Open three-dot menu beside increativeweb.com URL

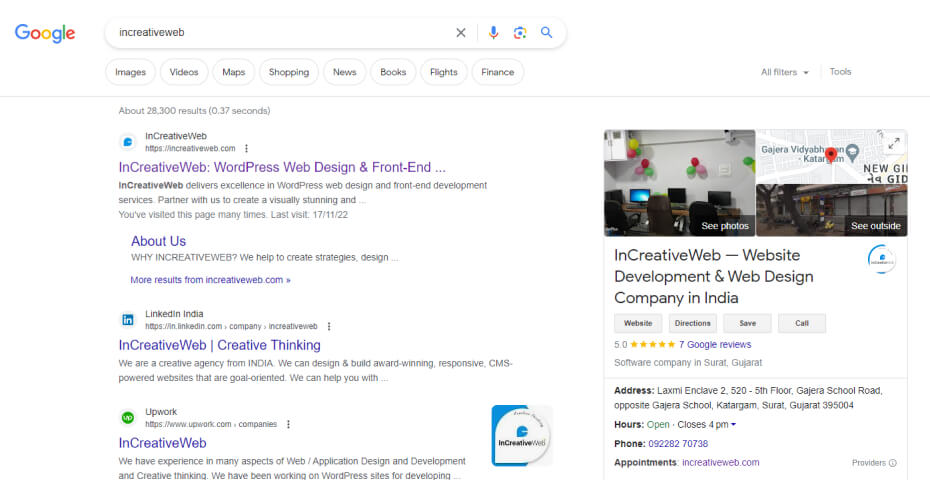pyautogui.click(x=247, y=148)
